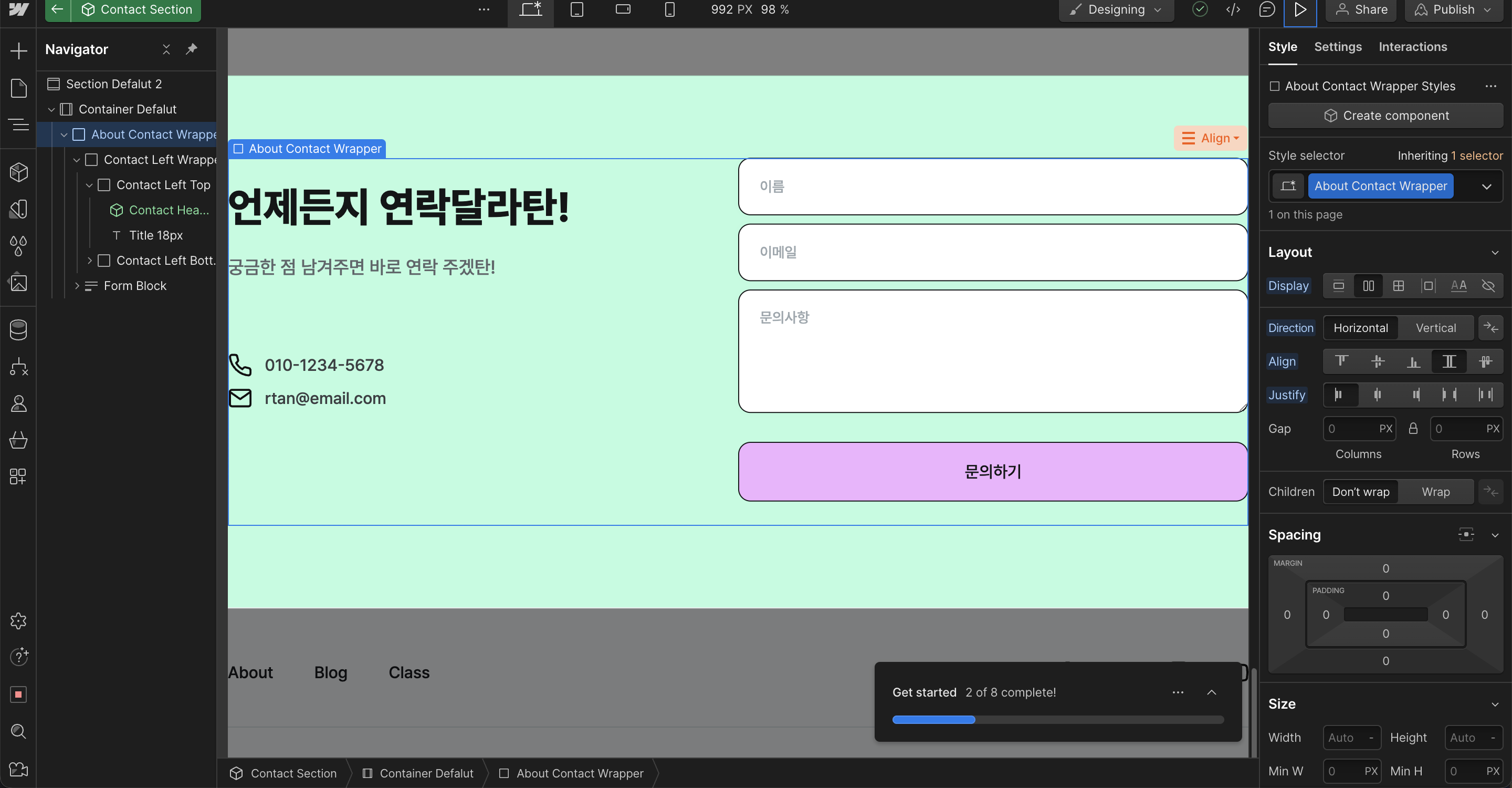Click the 문의하기 submit button
Viewport: 1512px width, 788px height.
coord(993,472)
